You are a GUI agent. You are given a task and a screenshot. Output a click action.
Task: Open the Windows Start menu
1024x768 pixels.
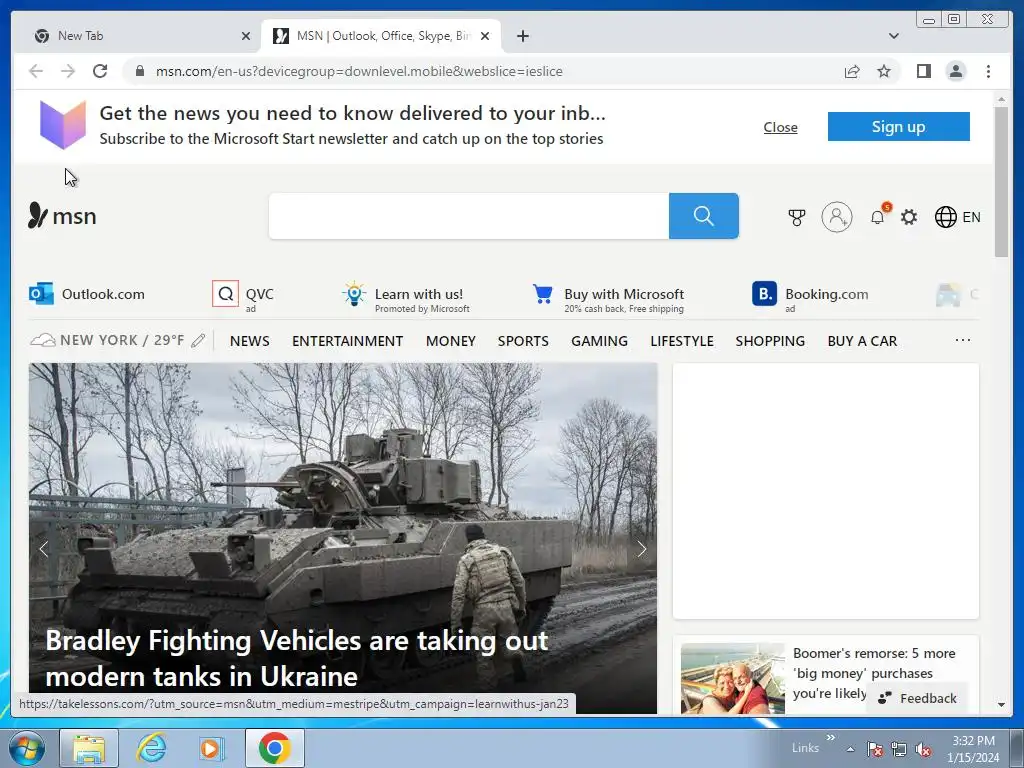pos(27,748)
